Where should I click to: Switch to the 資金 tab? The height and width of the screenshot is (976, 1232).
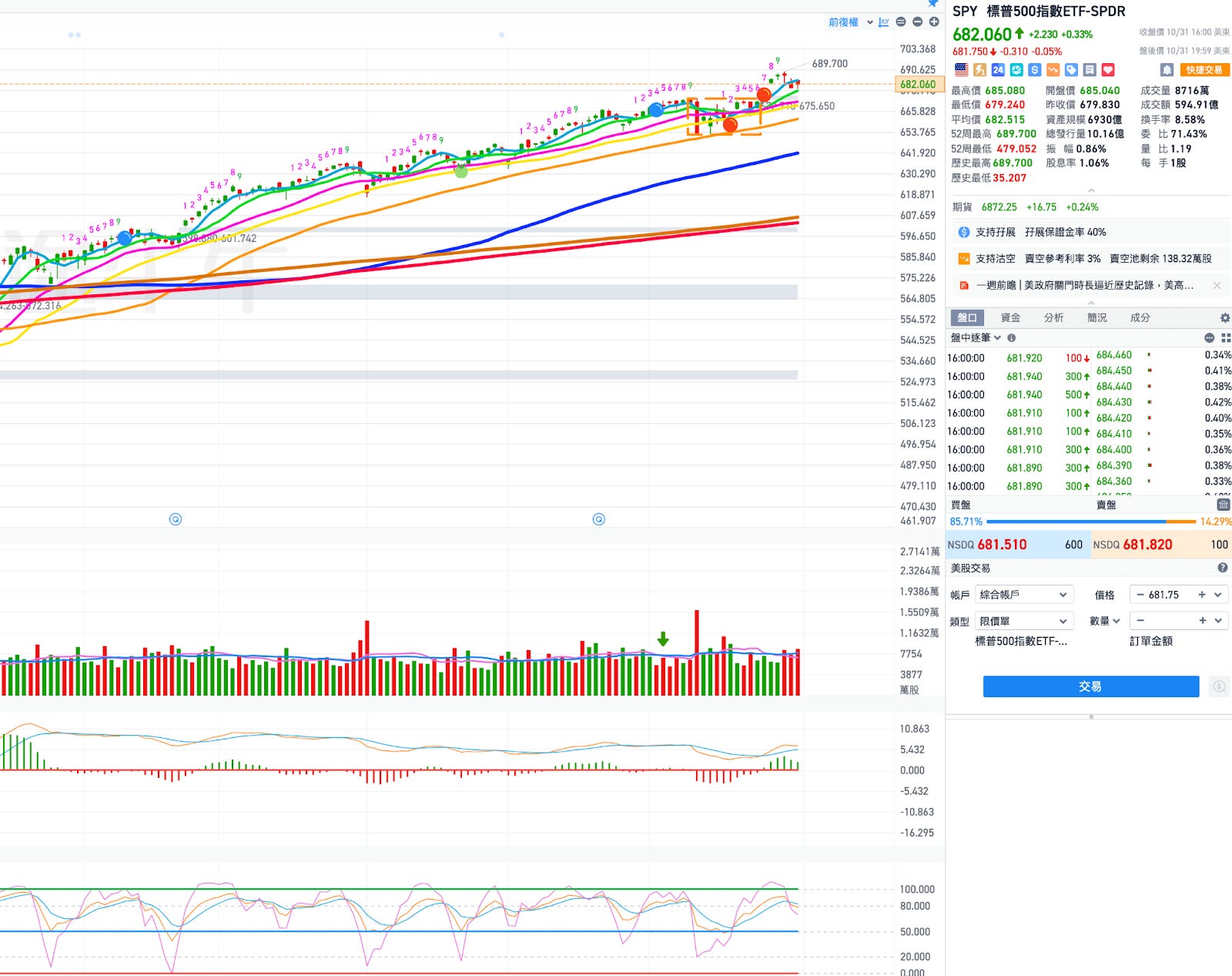click(1010, 317)
